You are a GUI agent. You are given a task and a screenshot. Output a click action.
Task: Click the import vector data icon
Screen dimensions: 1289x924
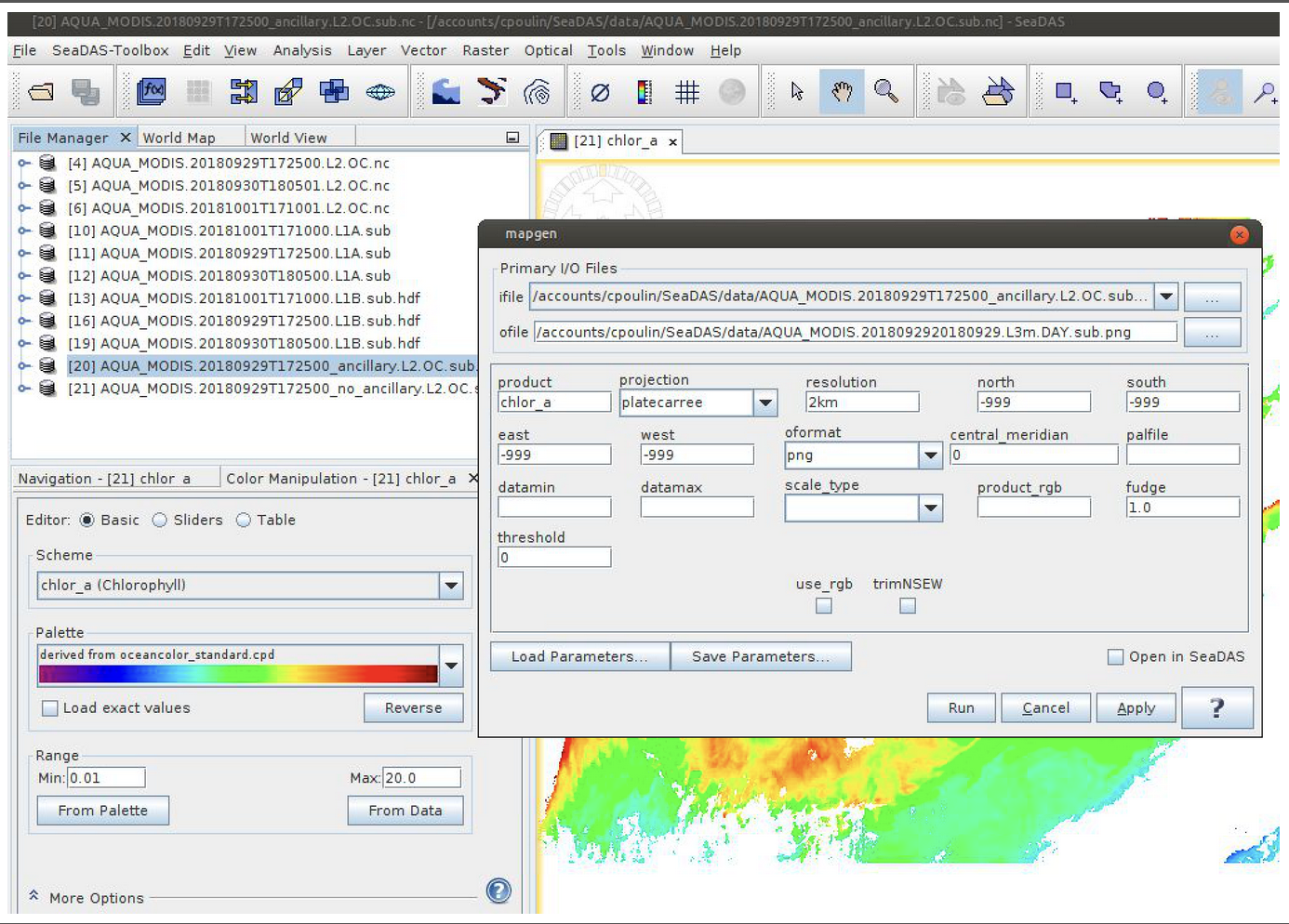pyautogui.click(x=950, y=91)
